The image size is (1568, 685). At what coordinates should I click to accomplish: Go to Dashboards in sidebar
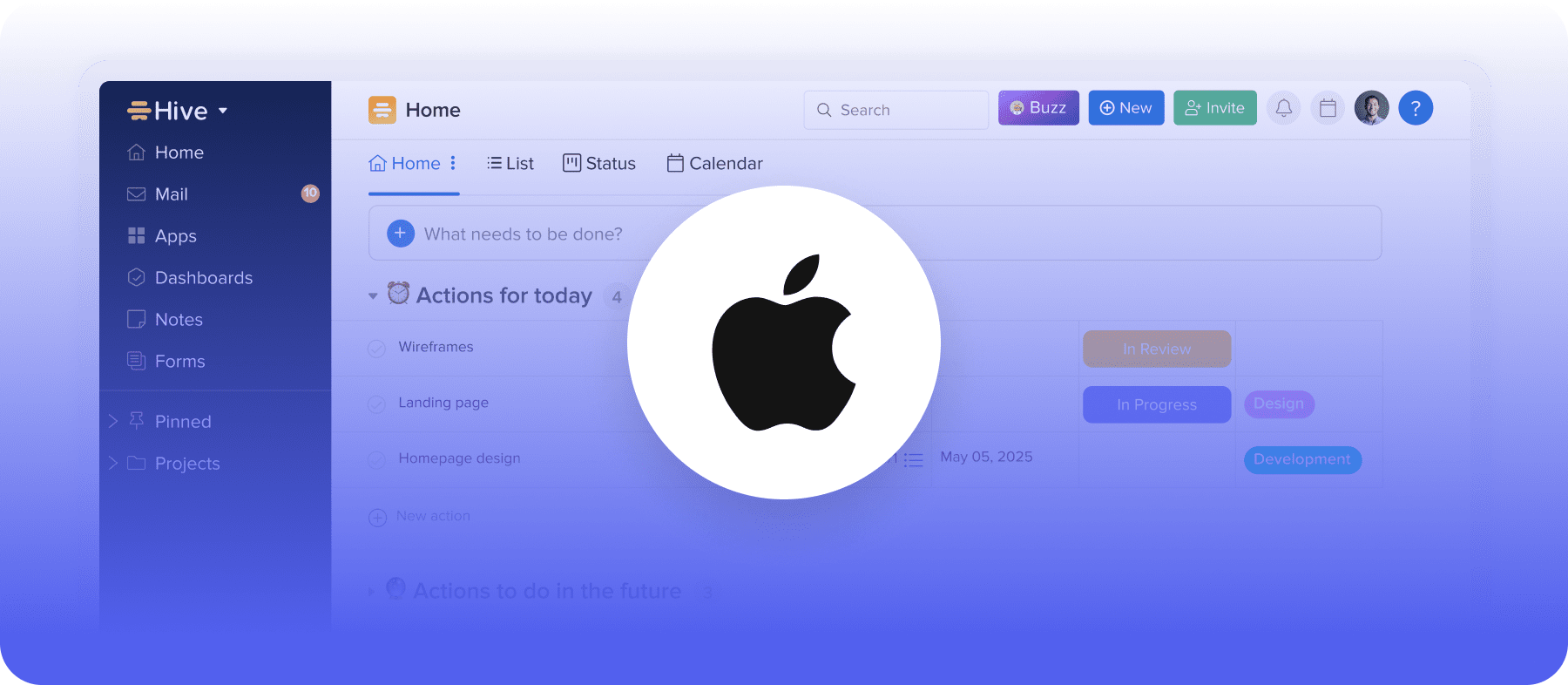[x=203, y=278]
